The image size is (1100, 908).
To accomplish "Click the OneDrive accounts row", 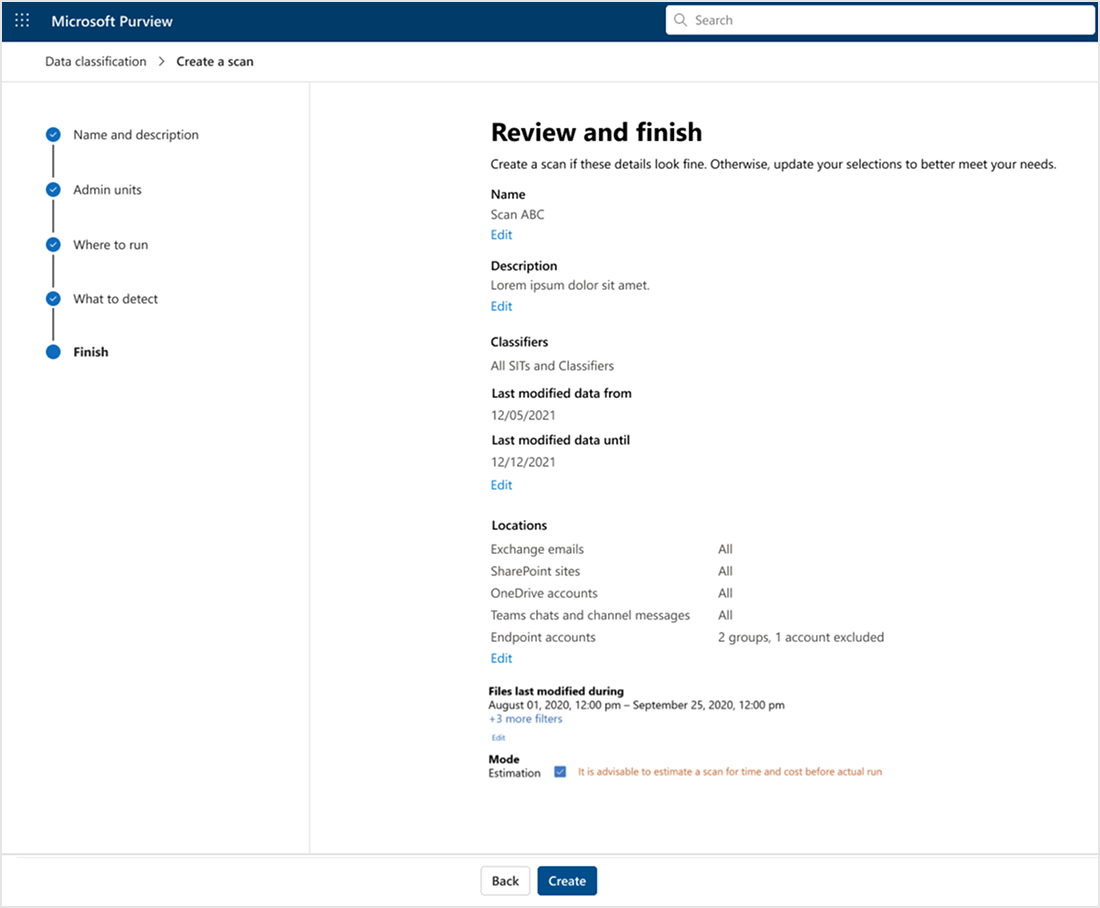I will 612,594.
